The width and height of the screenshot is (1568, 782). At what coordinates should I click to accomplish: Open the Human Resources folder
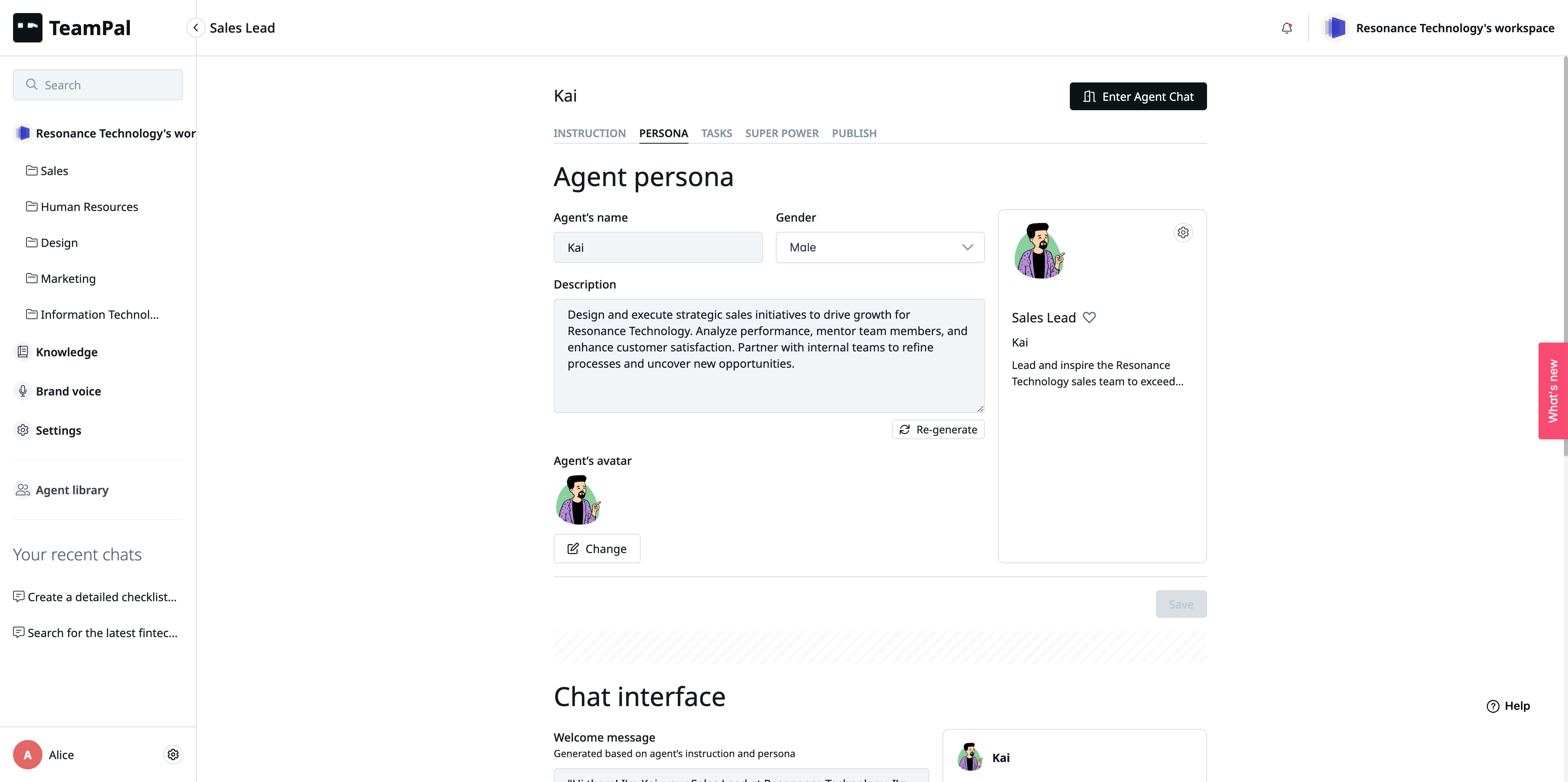coord(89,207)
